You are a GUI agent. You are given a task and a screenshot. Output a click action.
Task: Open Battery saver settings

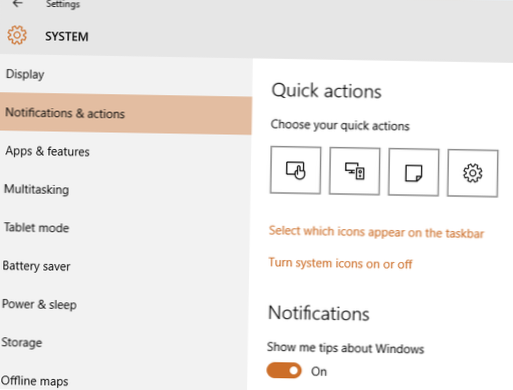tap(124, 266)
